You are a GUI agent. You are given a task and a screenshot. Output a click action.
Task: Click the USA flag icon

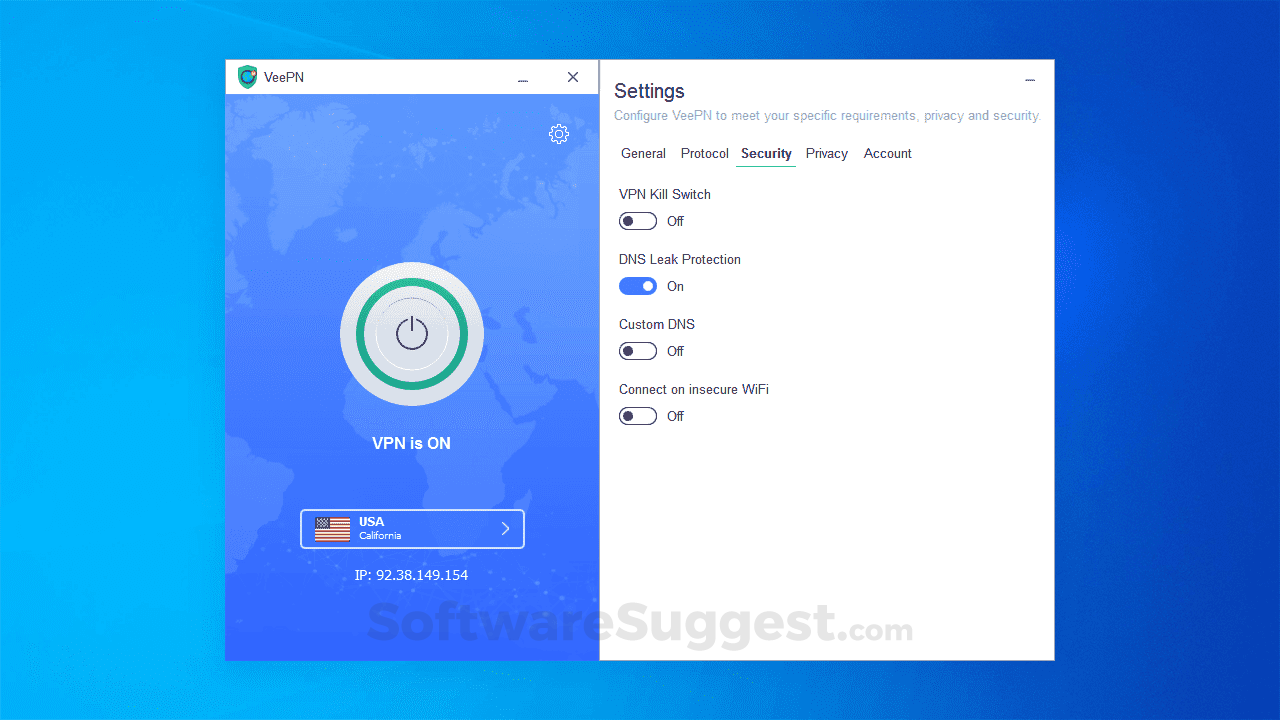click(331, 528)
